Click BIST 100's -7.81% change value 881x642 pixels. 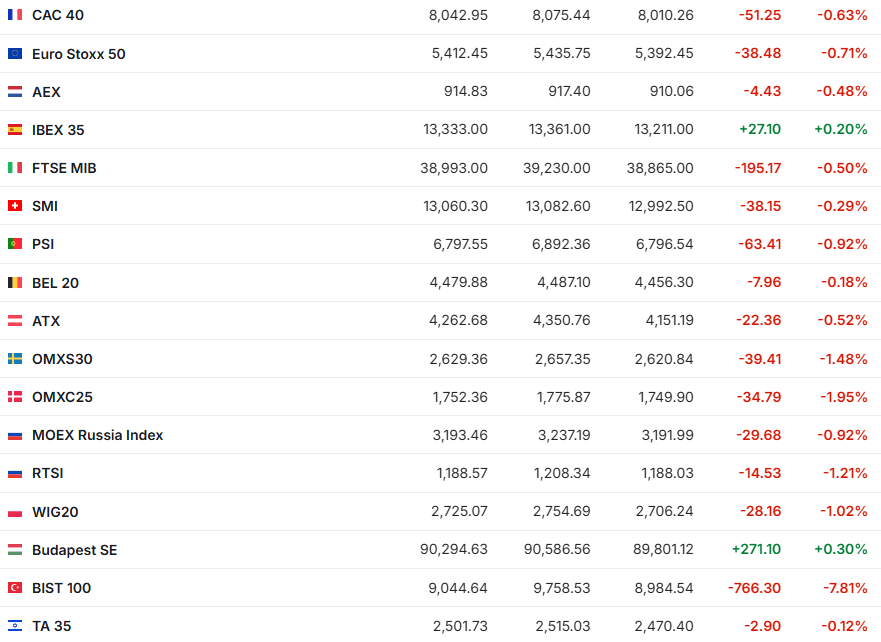point(841,588)
